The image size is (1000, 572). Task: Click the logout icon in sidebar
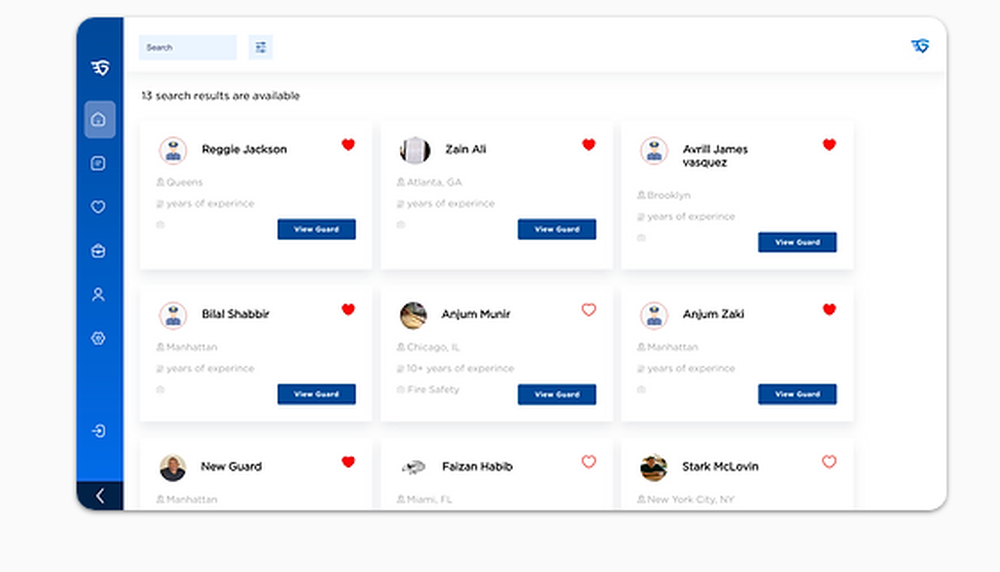[x=98, y=431]
